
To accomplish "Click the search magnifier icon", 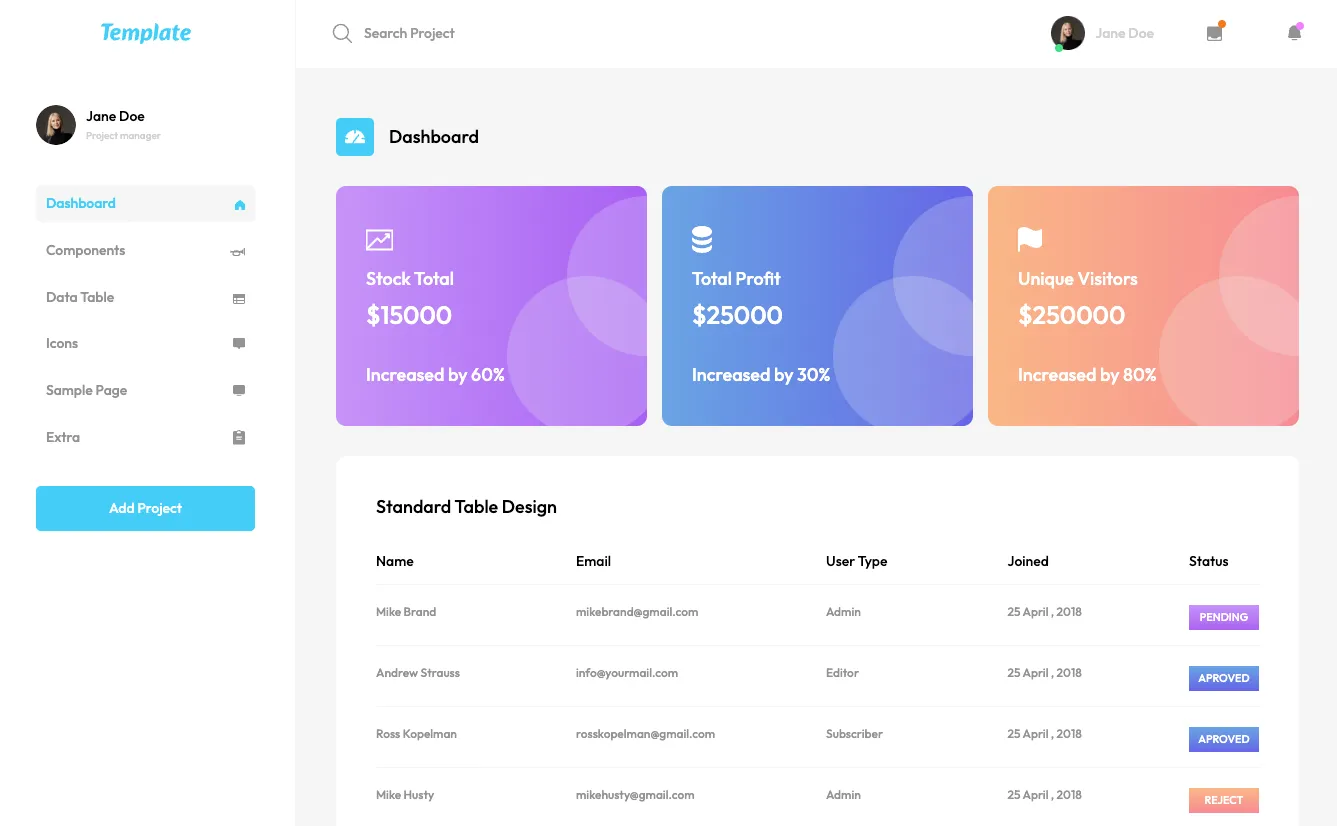I will pyautogui.click(x=341, y=33).
